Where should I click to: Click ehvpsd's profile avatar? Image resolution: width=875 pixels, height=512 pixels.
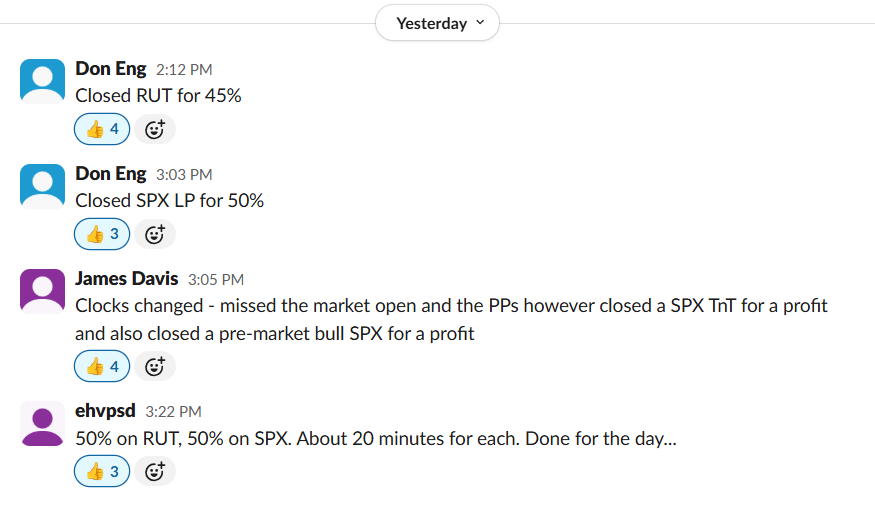(x=42, y=423)
